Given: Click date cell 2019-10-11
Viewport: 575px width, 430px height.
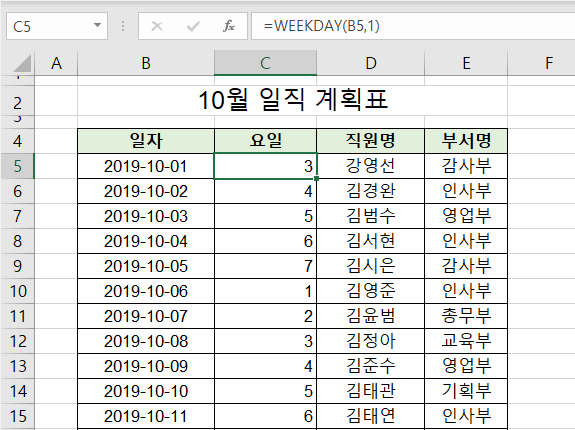Looking at the screenshot, I should pyautogui.click(x=146, y=416).
